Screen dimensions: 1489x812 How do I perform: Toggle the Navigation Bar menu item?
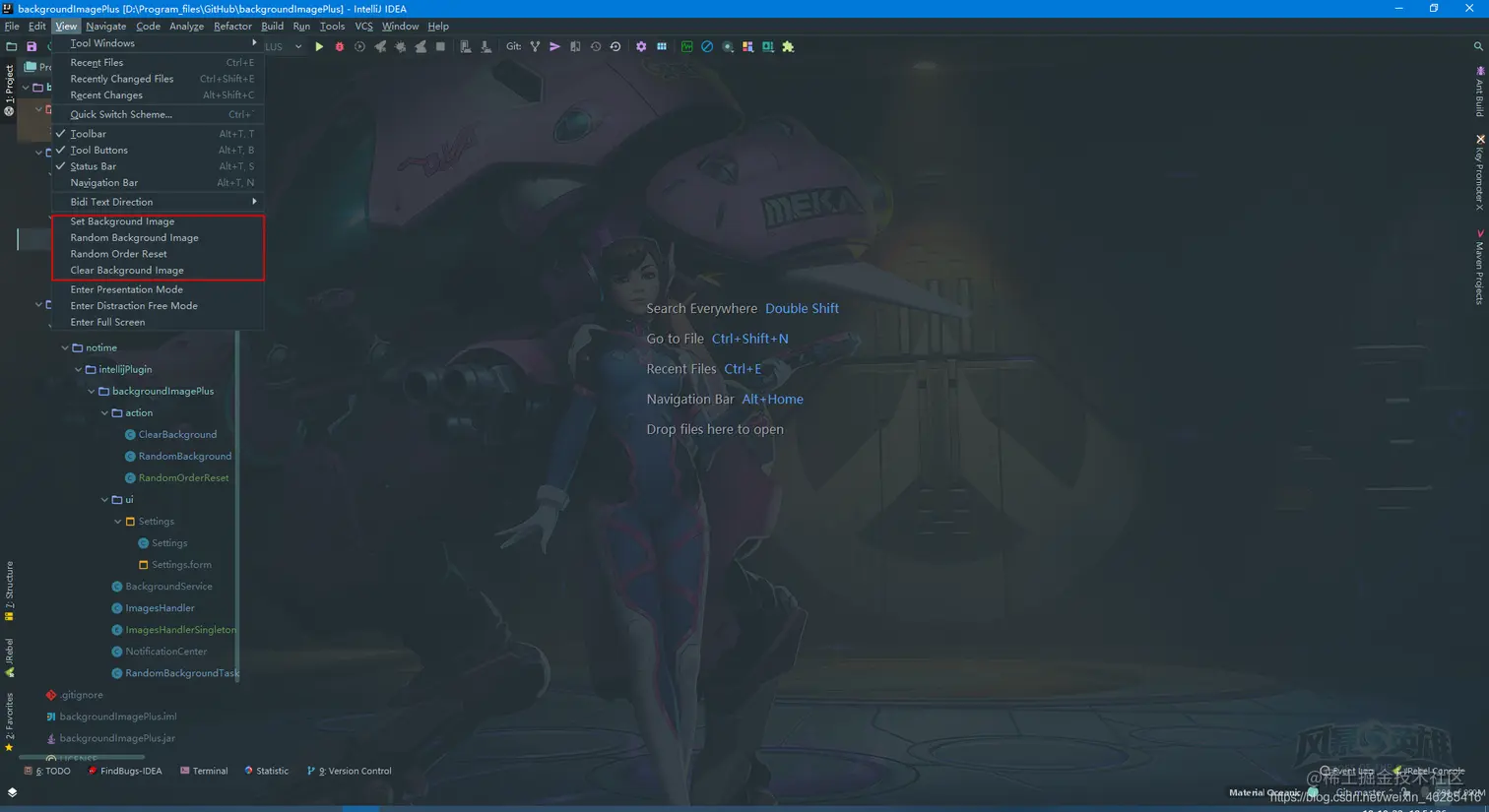158,183
